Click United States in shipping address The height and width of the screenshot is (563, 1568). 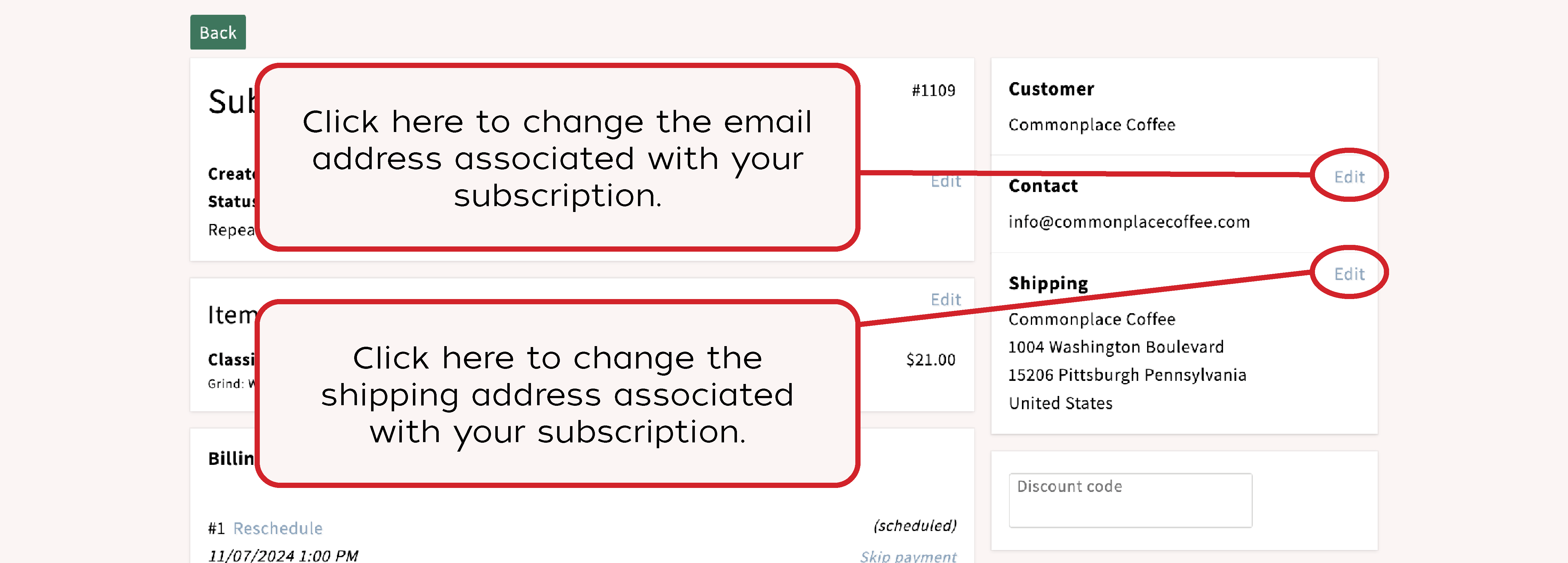point(1060,403)
